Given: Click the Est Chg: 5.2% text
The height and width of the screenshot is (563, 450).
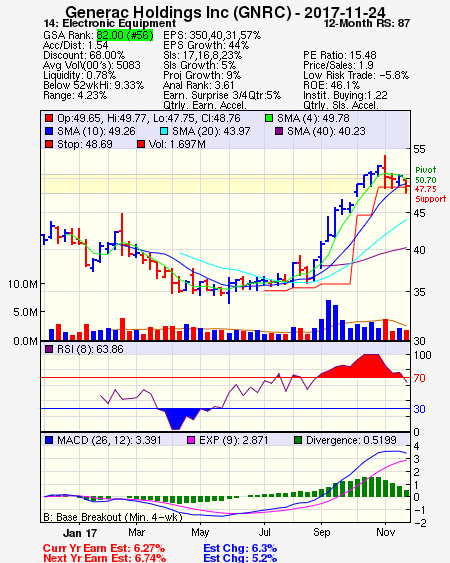Looking at the screenshot, I should (x=240, y=558).
